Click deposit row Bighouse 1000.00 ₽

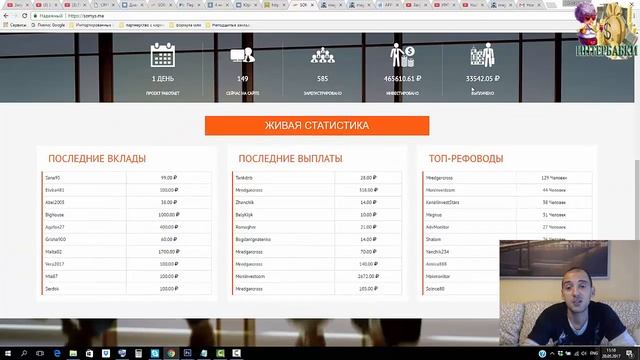[x=127, y=215]
